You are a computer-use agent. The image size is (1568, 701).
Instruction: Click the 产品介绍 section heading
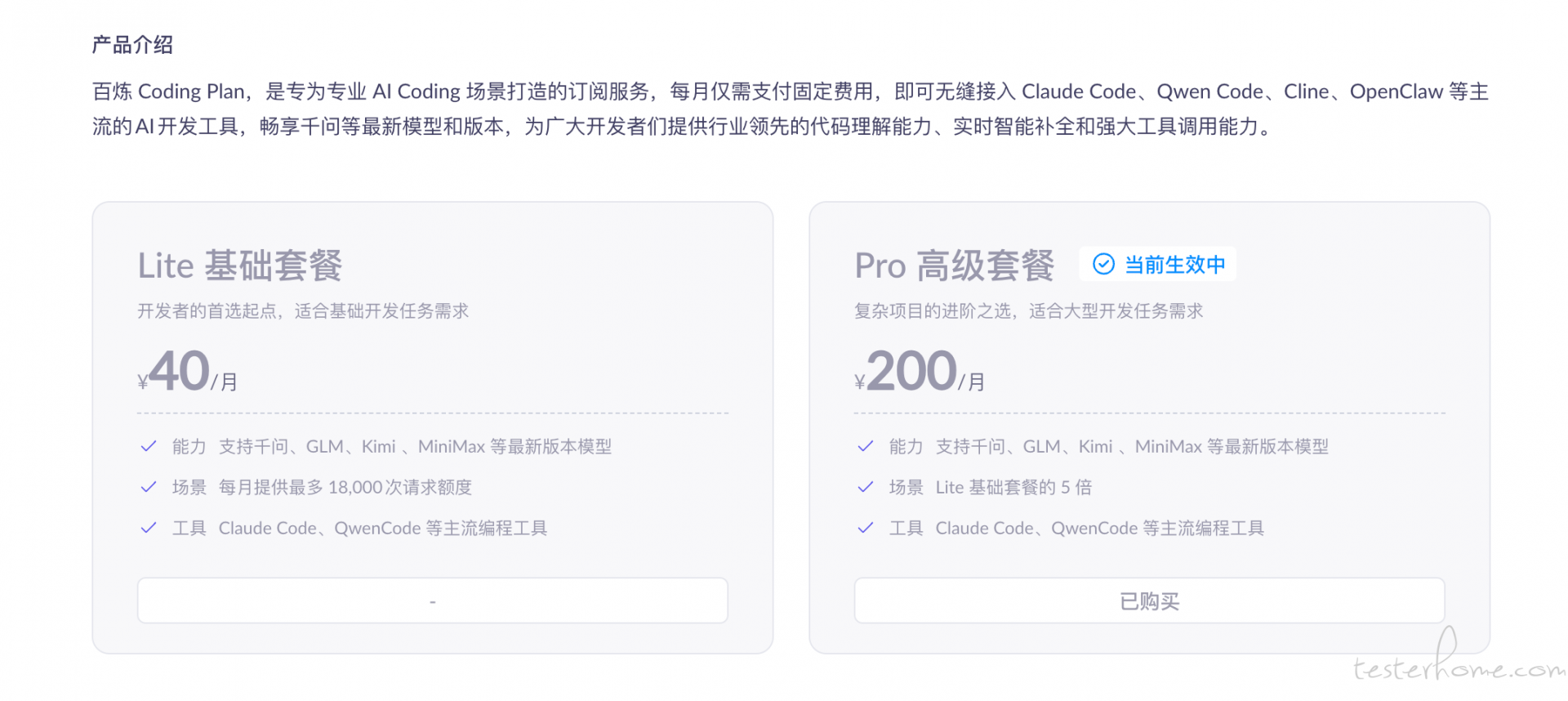132,45
